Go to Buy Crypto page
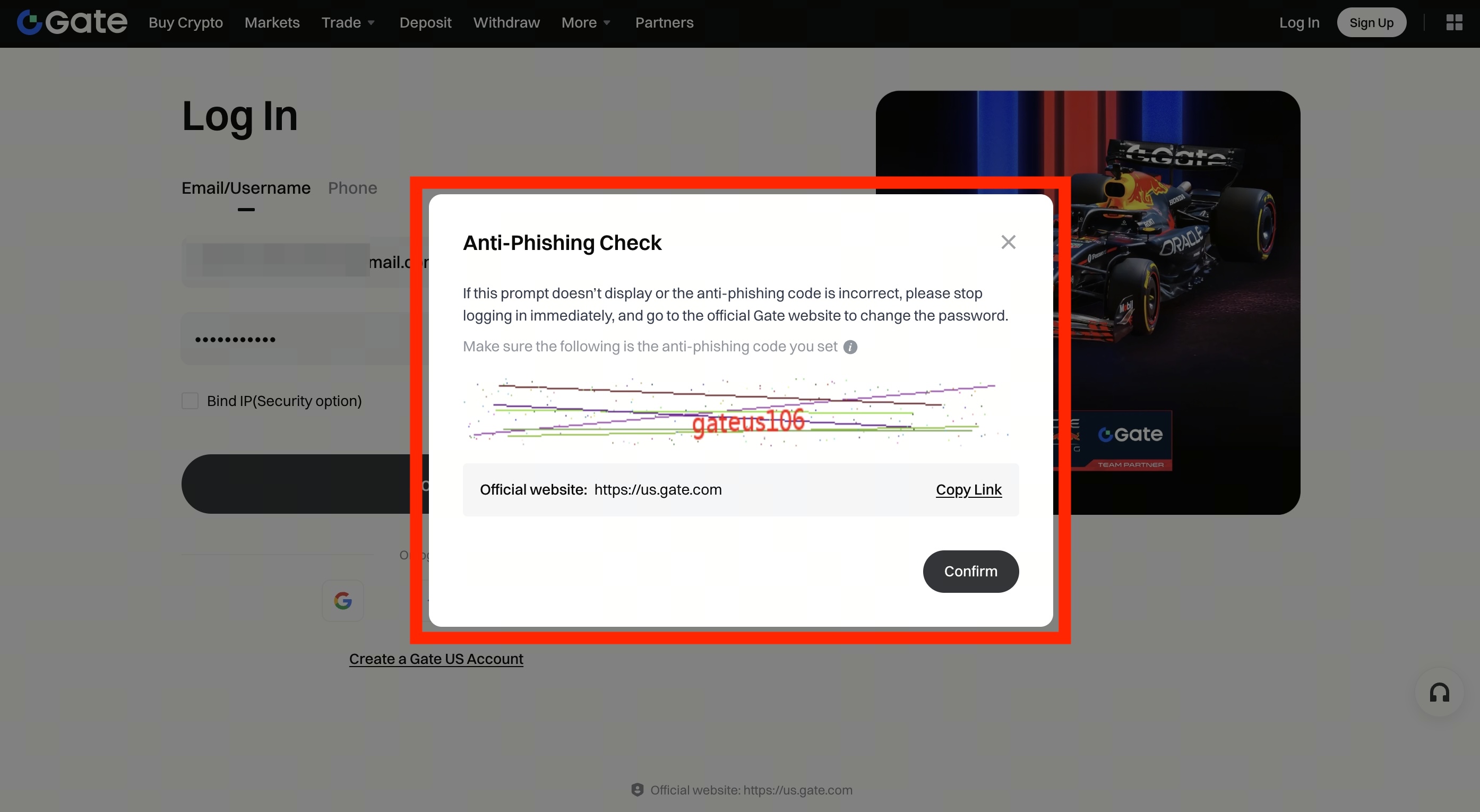The height and width of the screenshot is (812, 1480). tap(186, 22)
